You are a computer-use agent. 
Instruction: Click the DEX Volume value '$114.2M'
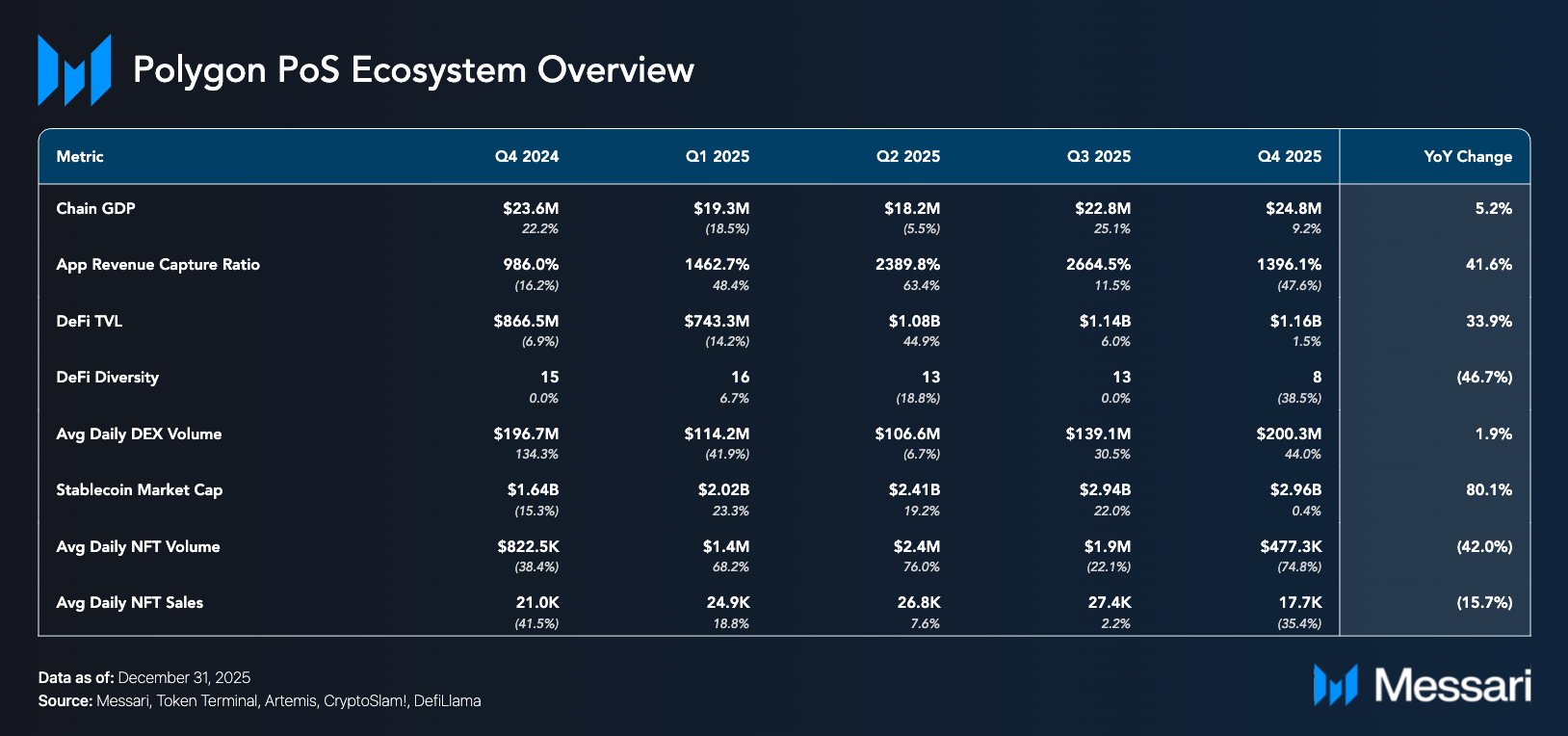tap(717, 434)
